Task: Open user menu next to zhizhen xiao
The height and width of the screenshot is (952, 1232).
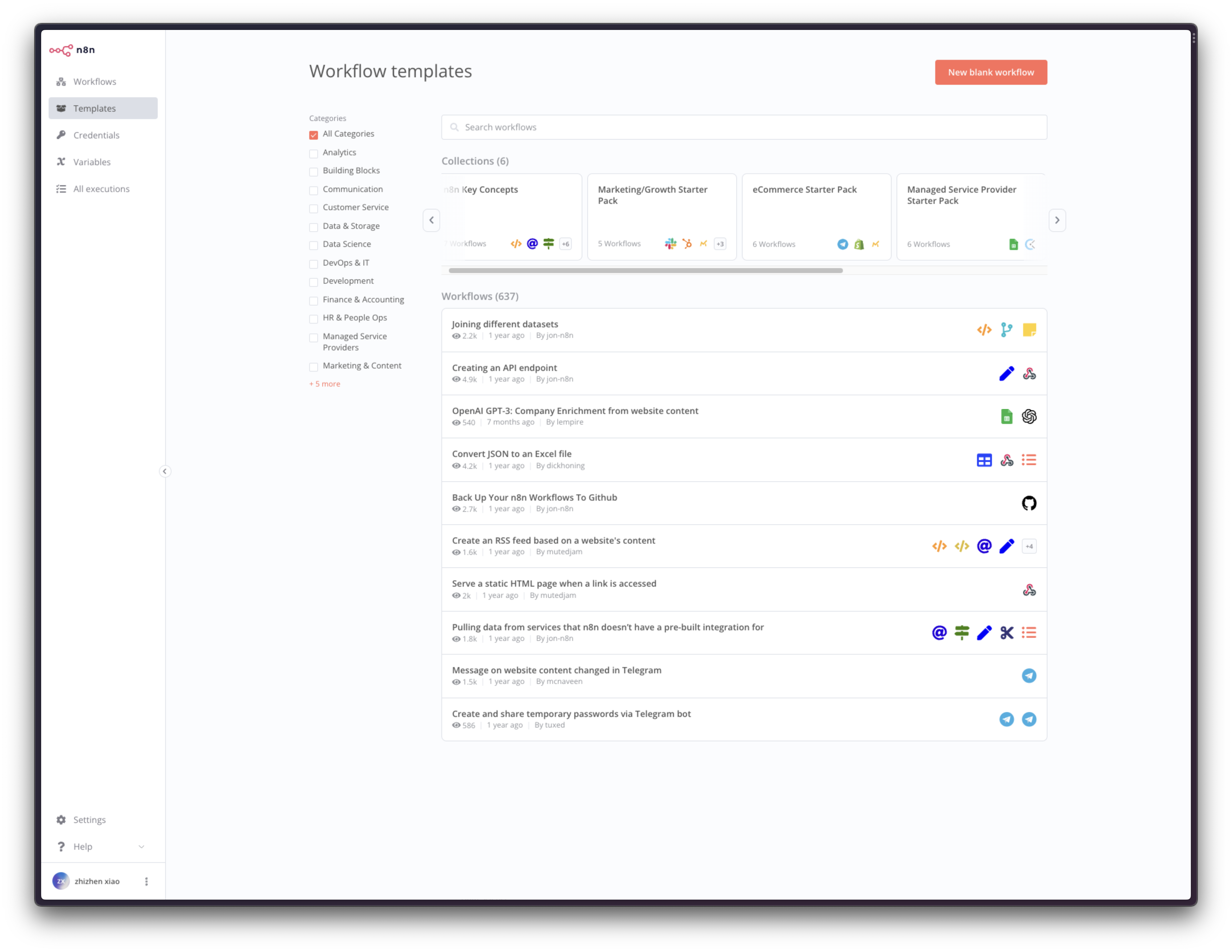Action: [146, 881]
